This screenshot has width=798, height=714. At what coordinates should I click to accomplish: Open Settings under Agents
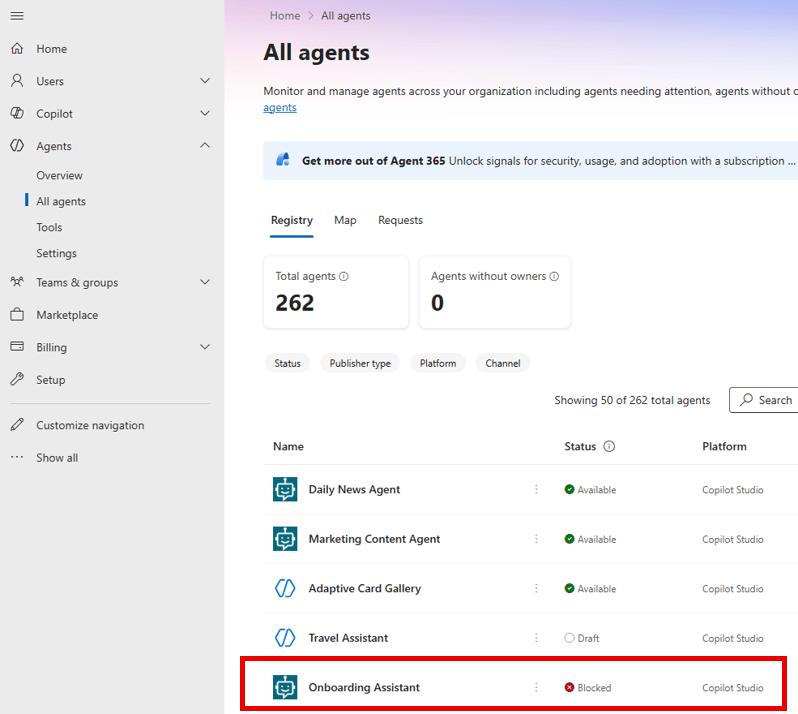56,253
